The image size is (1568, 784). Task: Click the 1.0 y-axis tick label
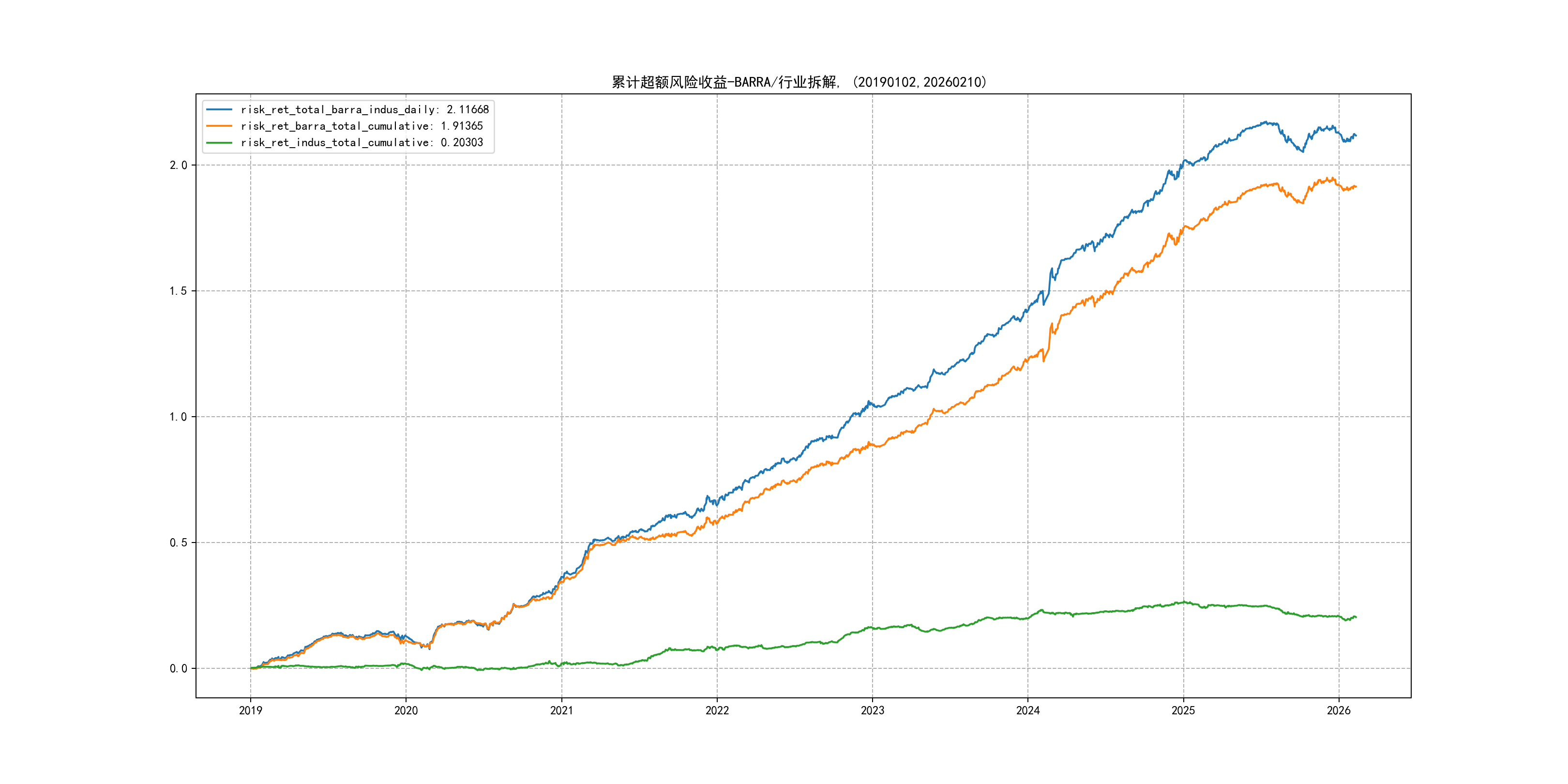point(178,417)
